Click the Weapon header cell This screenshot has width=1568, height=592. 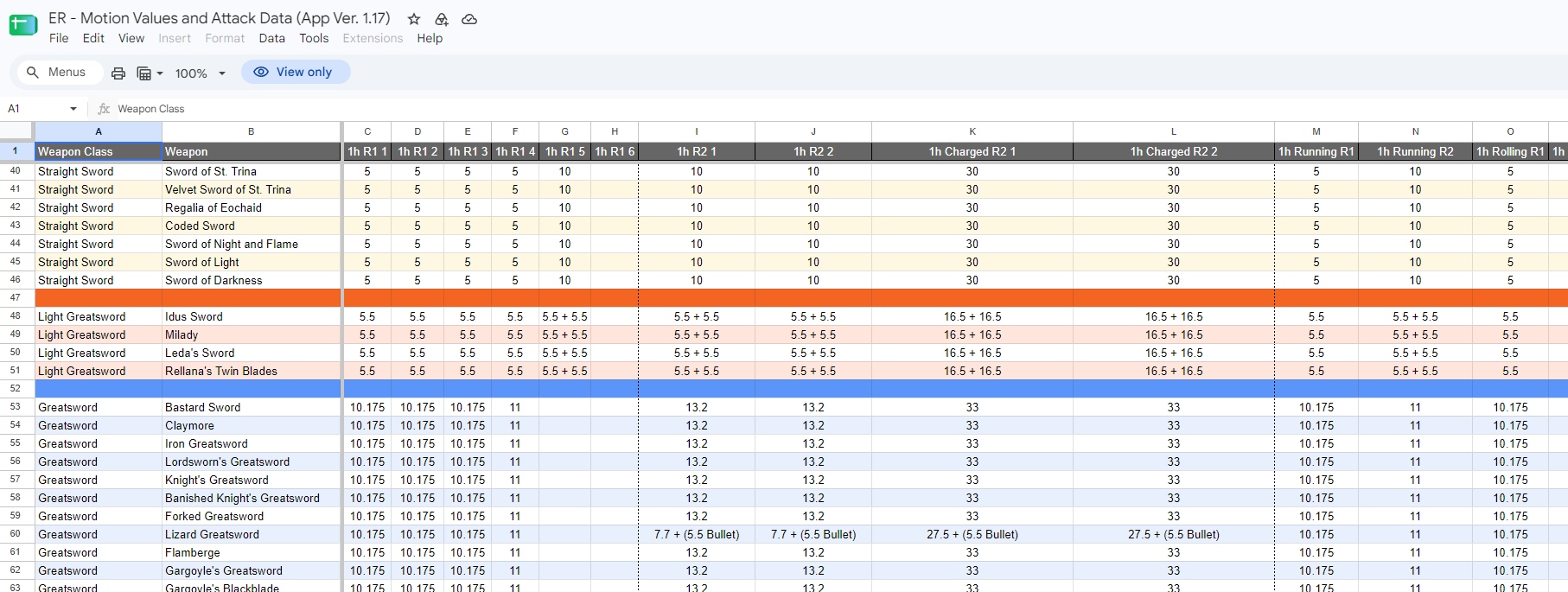tap(252, 151)
